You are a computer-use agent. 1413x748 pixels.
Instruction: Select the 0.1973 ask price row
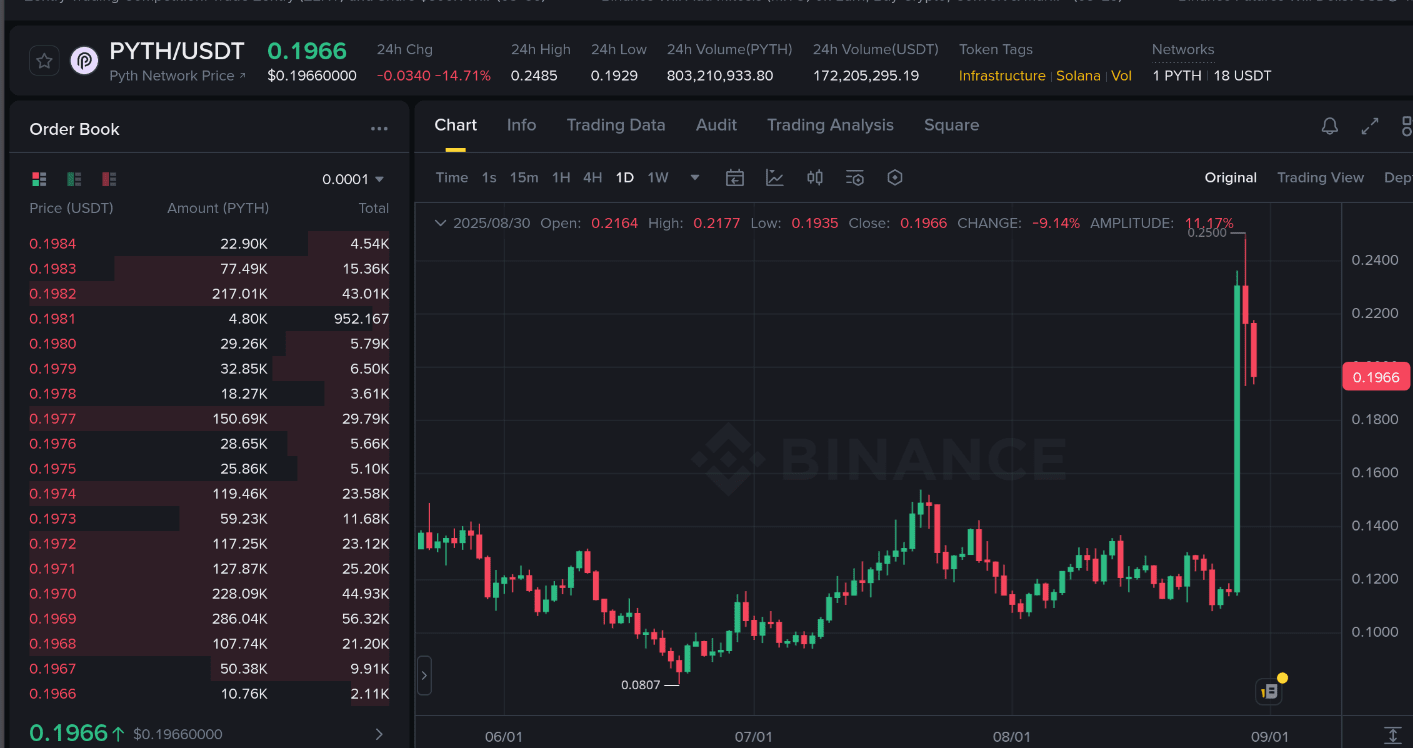coord(209,519)
